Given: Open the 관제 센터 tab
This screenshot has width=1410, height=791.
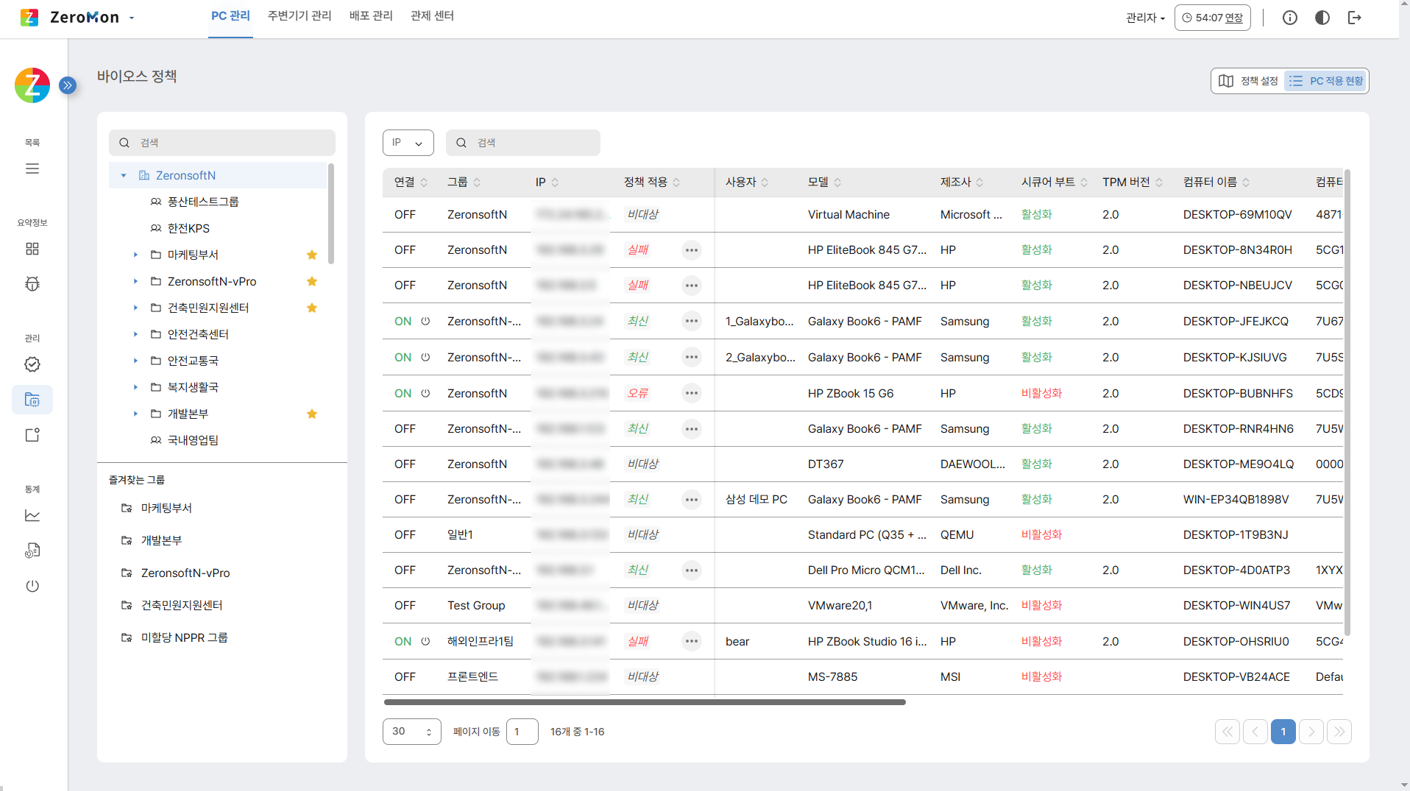Looking at the screenshot, I should (432, 17).
